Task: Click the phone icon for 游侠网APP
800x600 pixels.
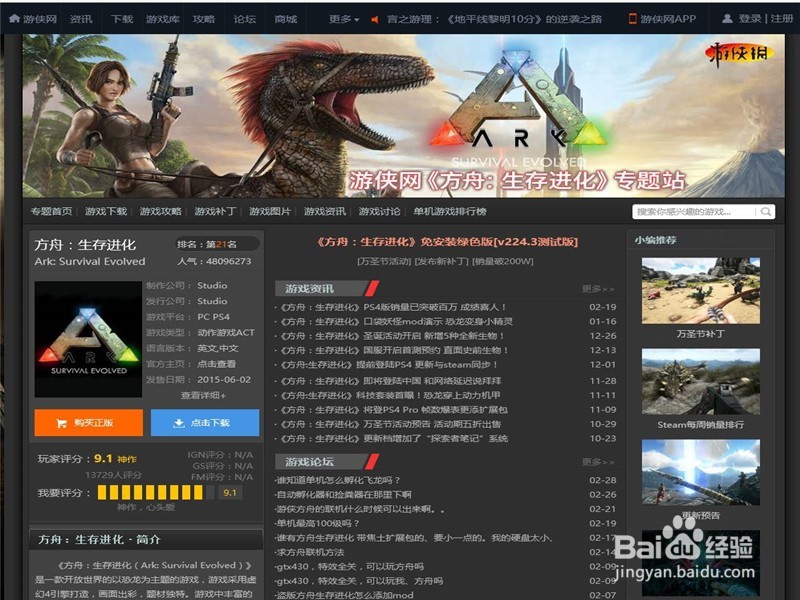Action: tap(633, 18)
